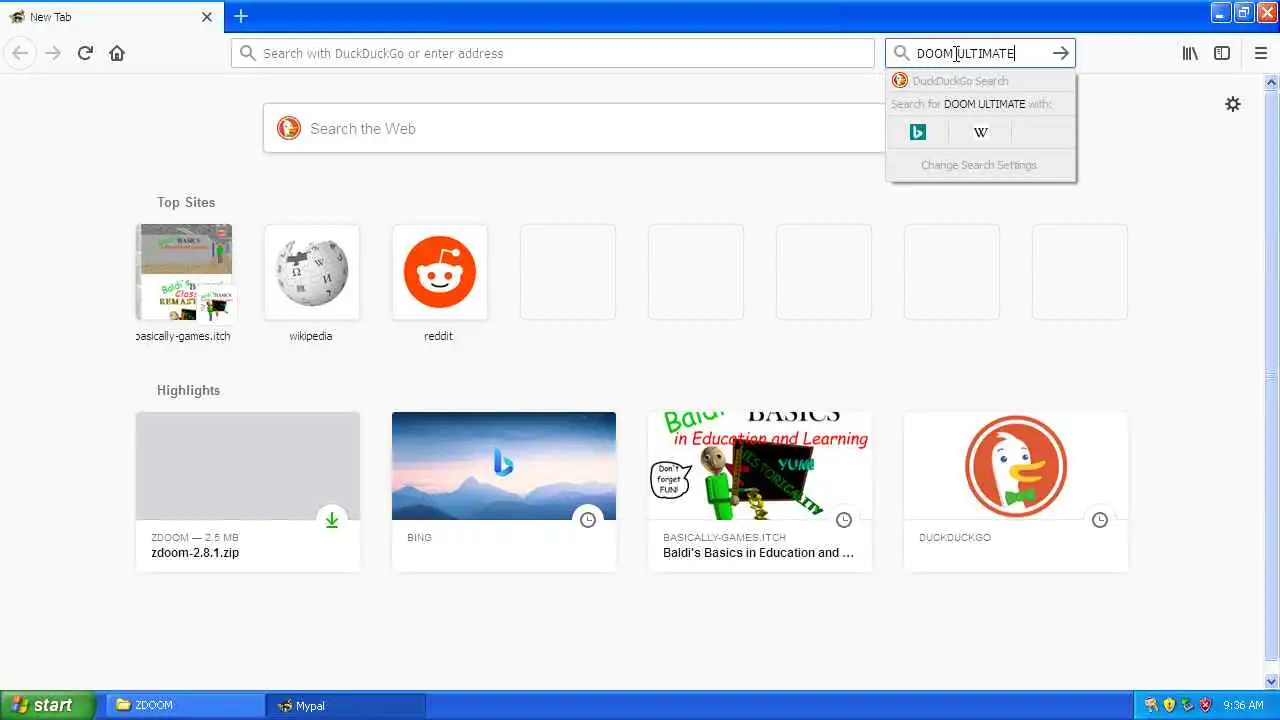Open the reddit top site tile
The width and height of the screenshot is (1280, 720).
[440, 272]
